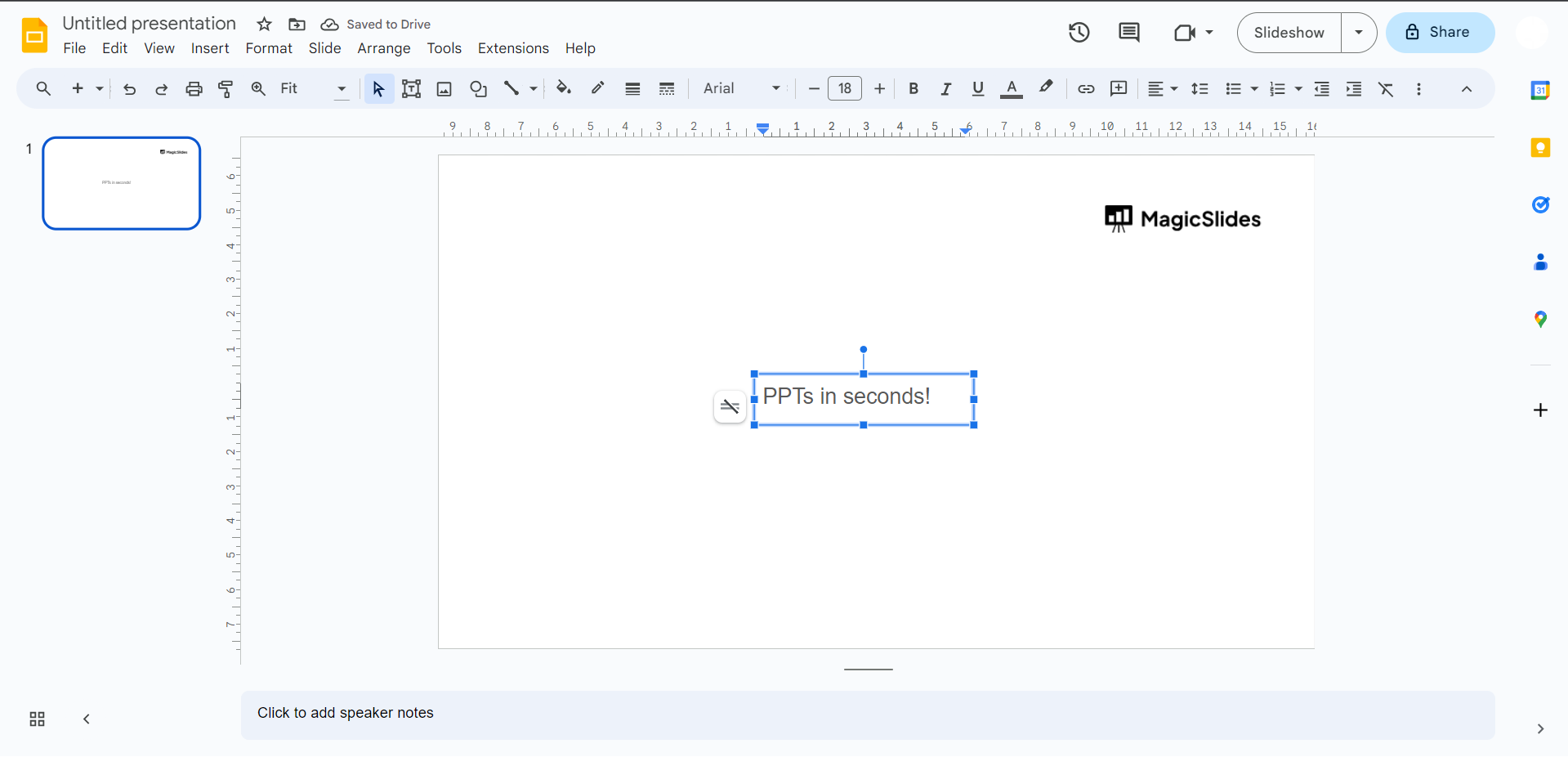Viewport: 1568px width, 757px height.
Task: Toggle italic formatting
Action: click(x=945, y=88)
